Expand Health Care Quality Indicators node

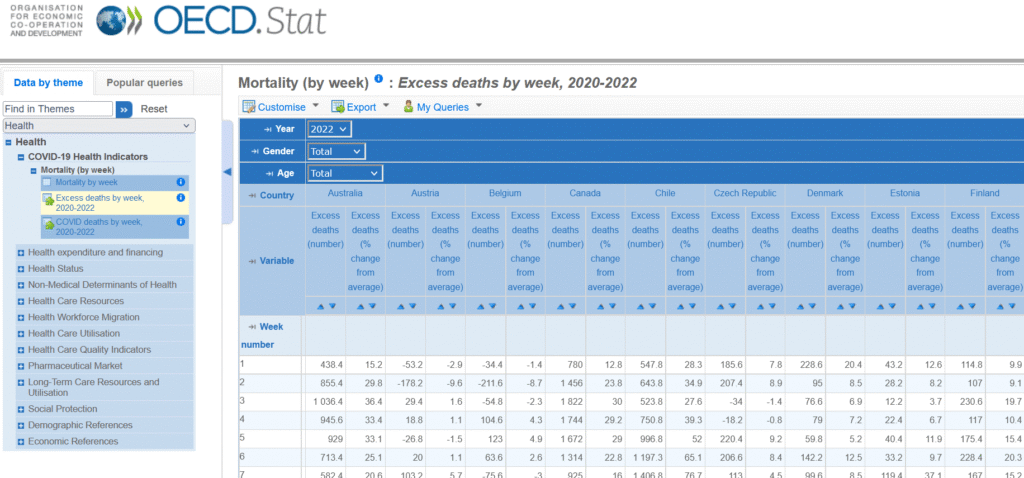tap(21, 351)
